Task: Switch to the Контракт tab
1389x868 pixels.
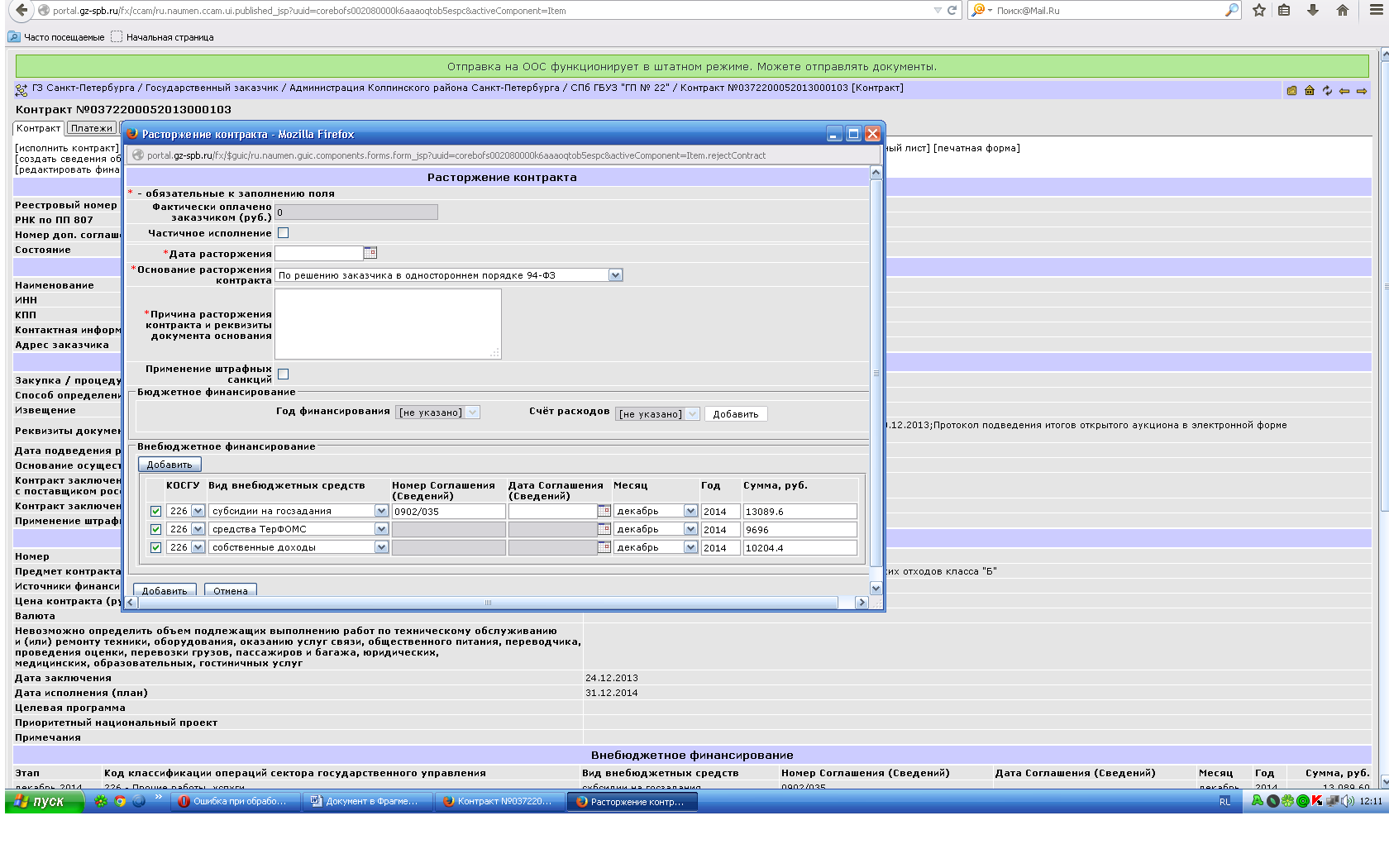Action: pos(39,128)
